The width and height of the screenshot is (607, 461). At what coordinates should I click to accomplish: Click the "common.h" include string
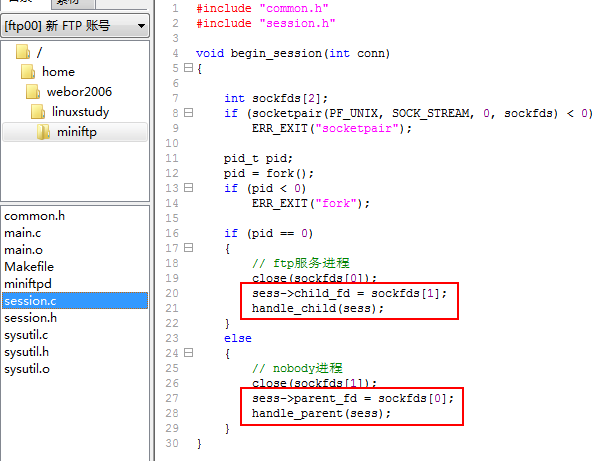pos(294,8)
